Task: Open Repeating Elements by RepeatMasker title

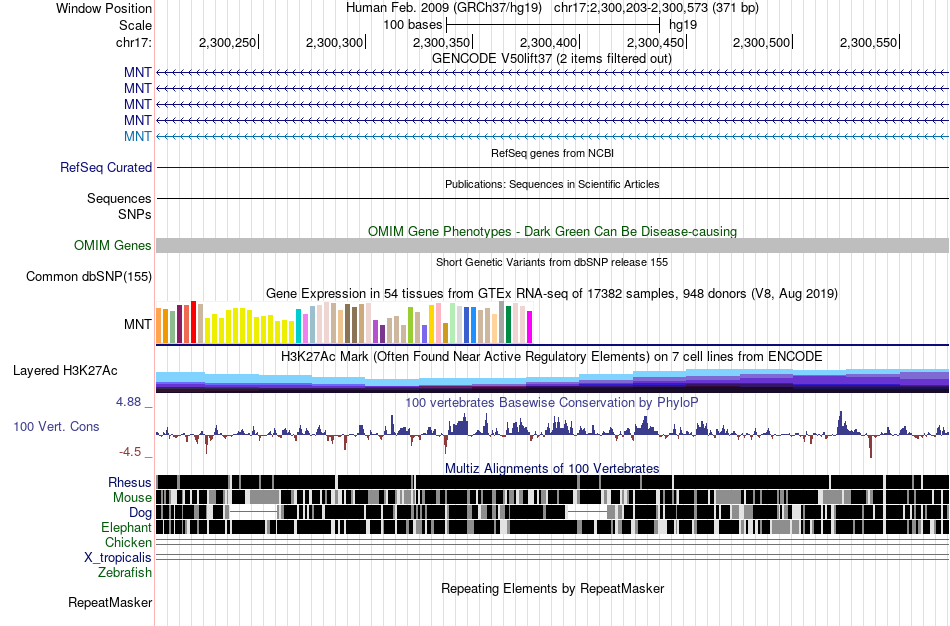Action: pyautogui.click(x=552, y=588)
